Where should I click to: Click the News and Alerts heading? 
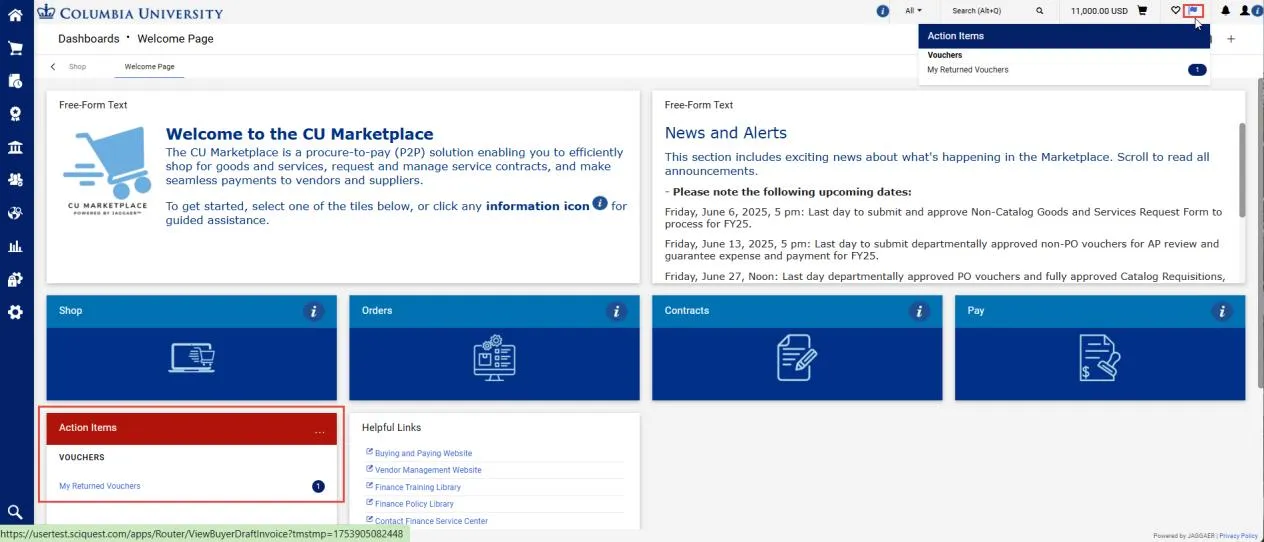pyautogui.click(x=726, y=133)
